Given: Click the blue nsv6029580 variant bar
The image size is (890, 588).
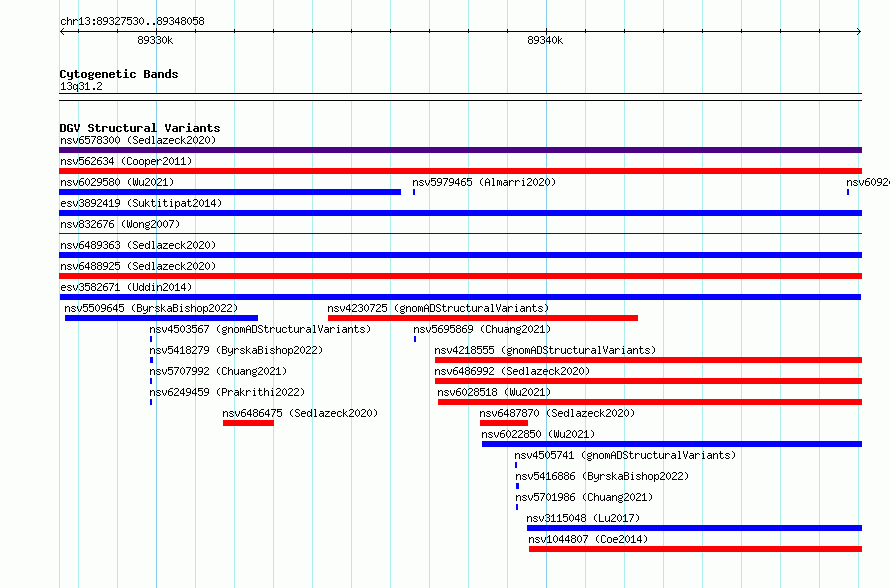Looking at the screenshot, I should 230,192.
